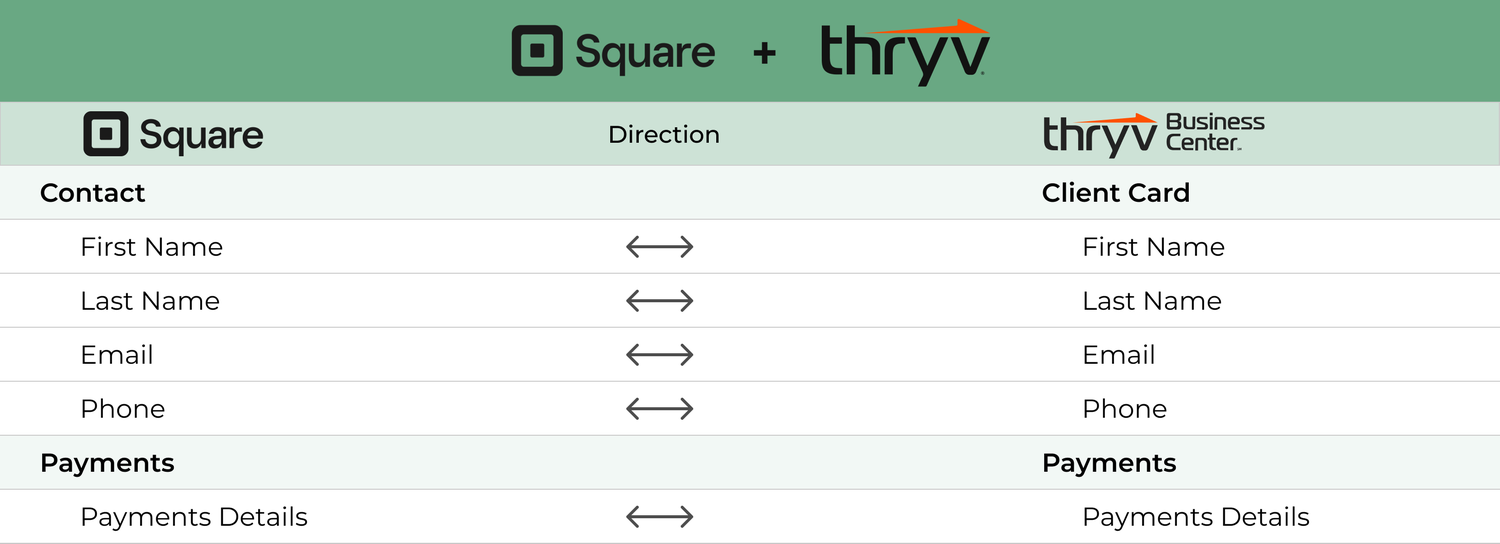Select the Direction column header
Image resolution: width=1500 pixels, height=544 pixels.
pyautogui.click(x=664, y=135)
